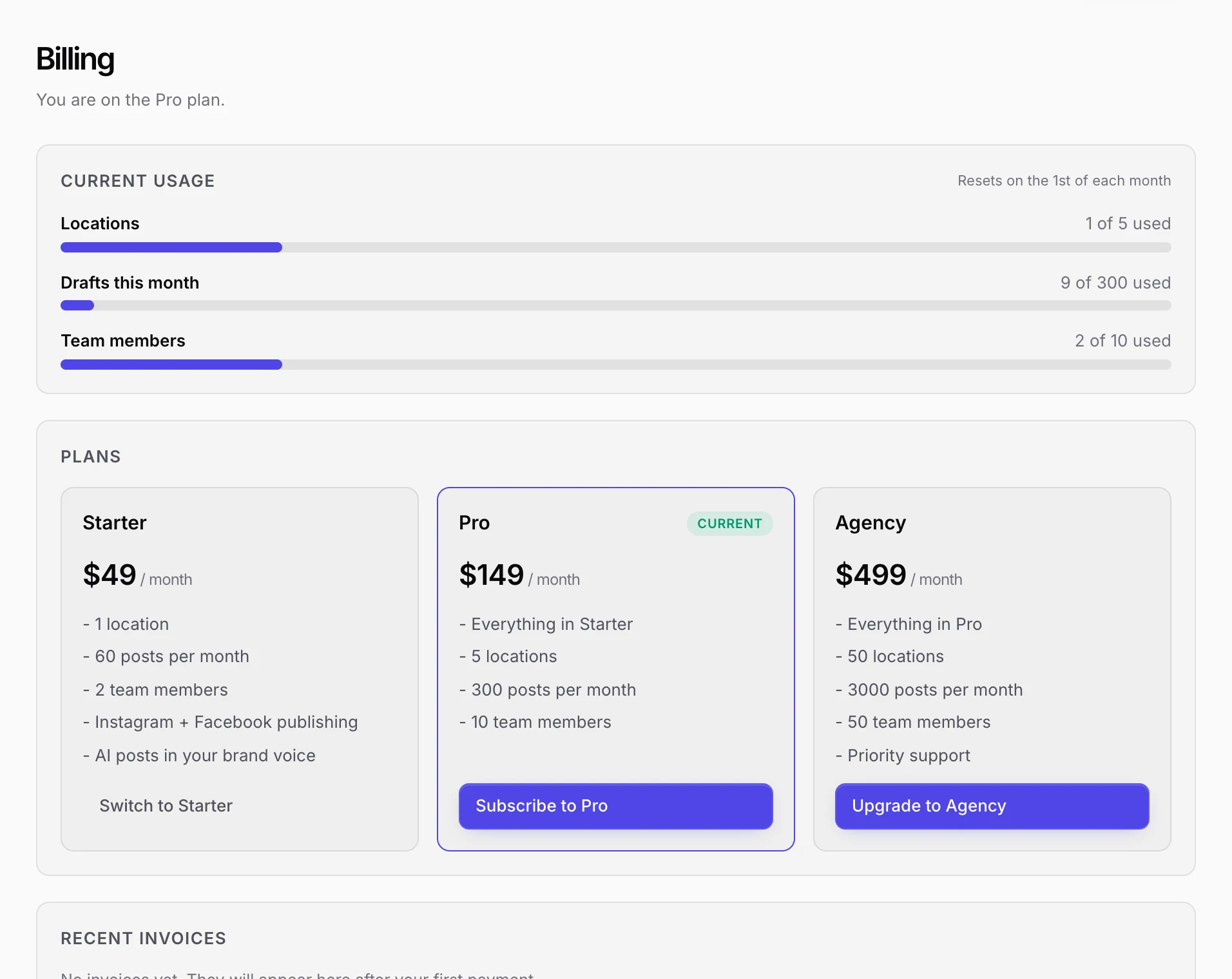This screenshot has height=979, width=1232.
Task: Click the Billing page heading
Action: tap(75, 59)
